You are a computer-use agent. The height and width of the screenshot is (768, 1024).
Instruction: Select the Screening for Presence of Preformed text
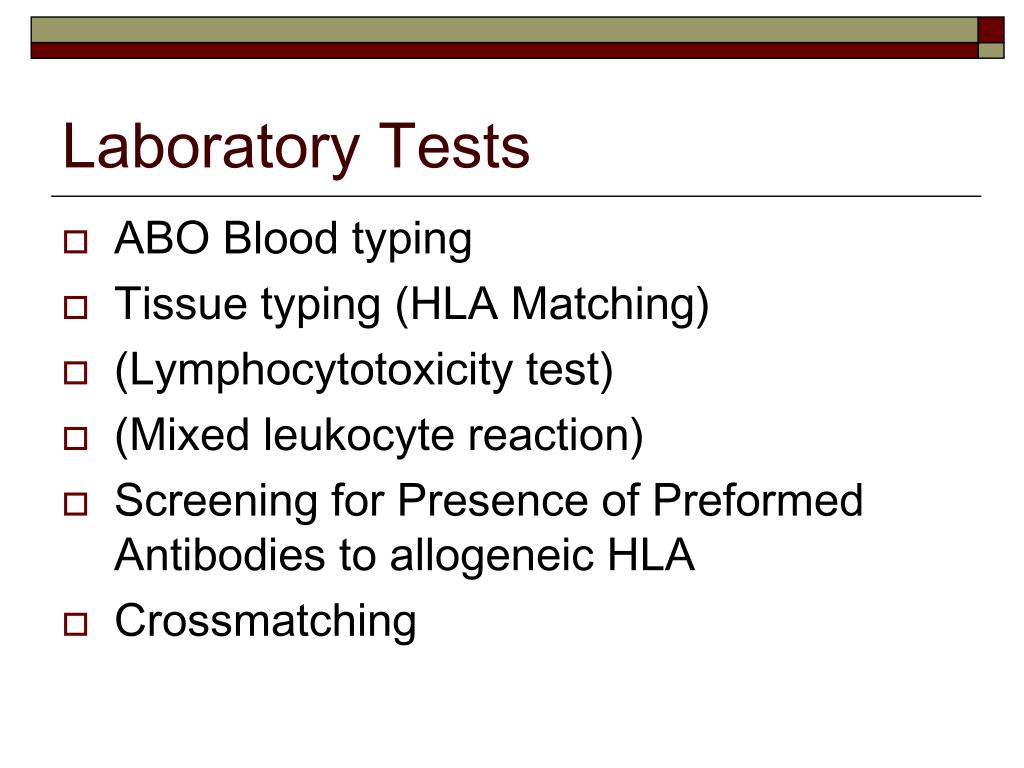point(489,501)
